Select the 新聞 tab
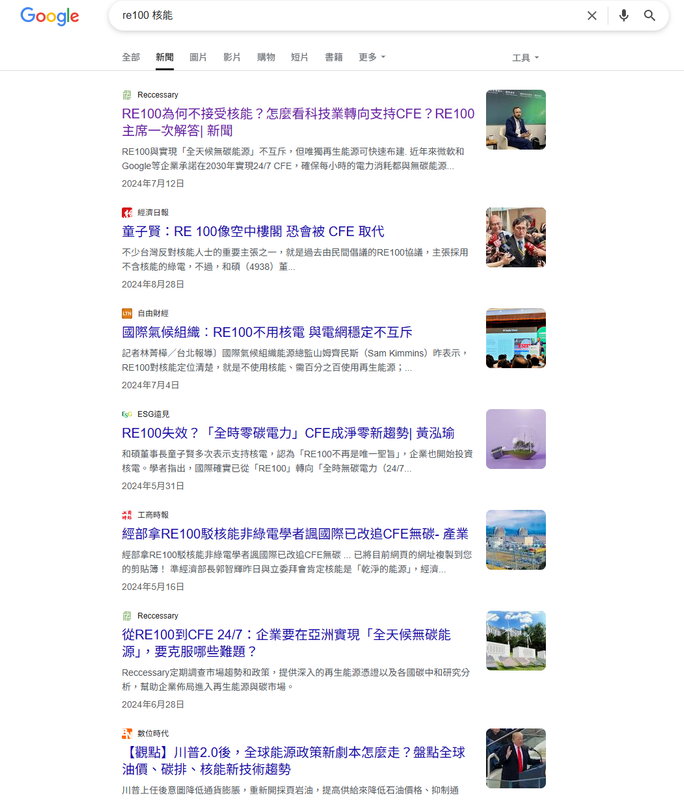This screenshot has height=800, width=684. click(x=164, y=57)
